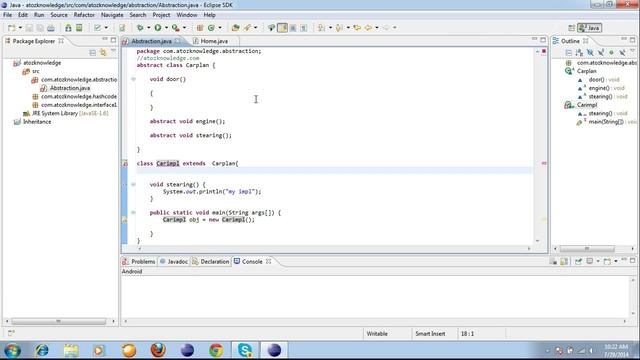Toggle Link with Editor in Package Explorer
The height and width of the screenshot is (360, 640).
click(103, 53)
